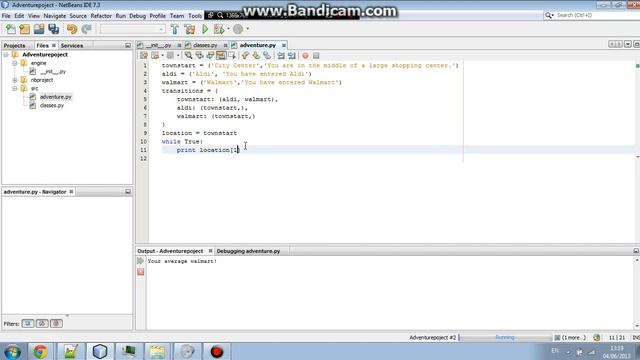Click the red Start Macro Recording icon
The image size is (640, 360).
point(305,56)
